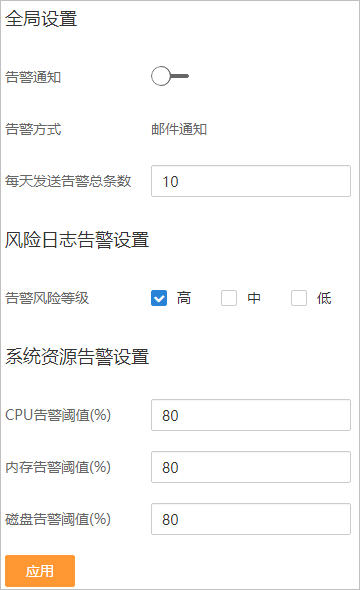The height and width of the screenshot is (590, 360).
Task: Toggle the 告警通知 switch
Action: pyautogui.click(x=170, y=76)
